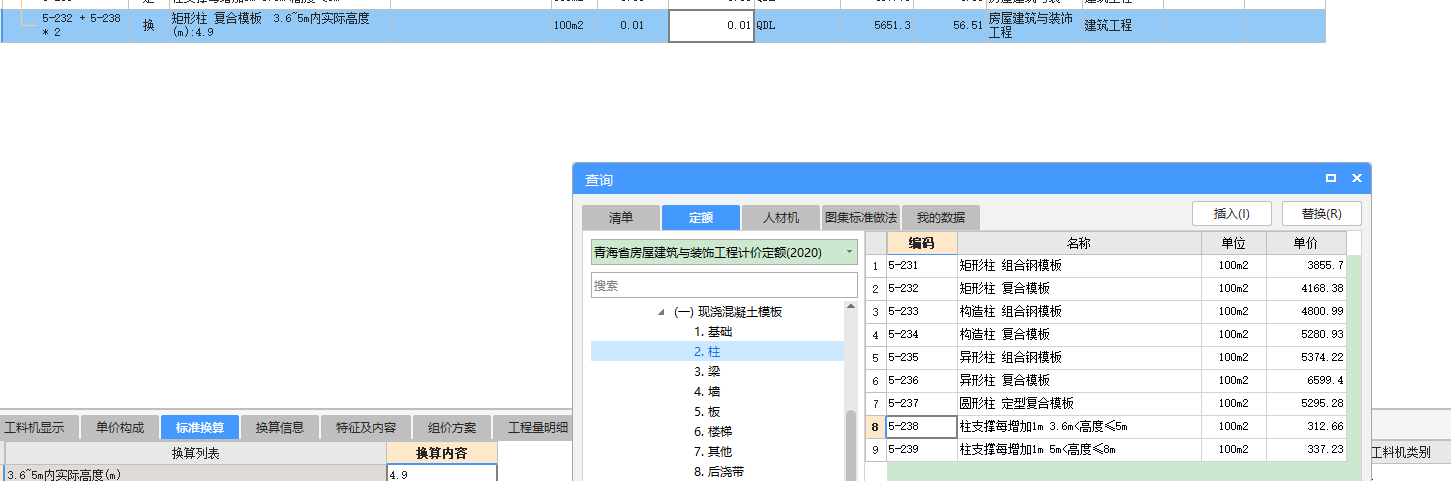Viewport: 1451px width, 481px height.
Task: Select row 5-233 构造柱 组合钢模板
Action: coord(1105,312)
